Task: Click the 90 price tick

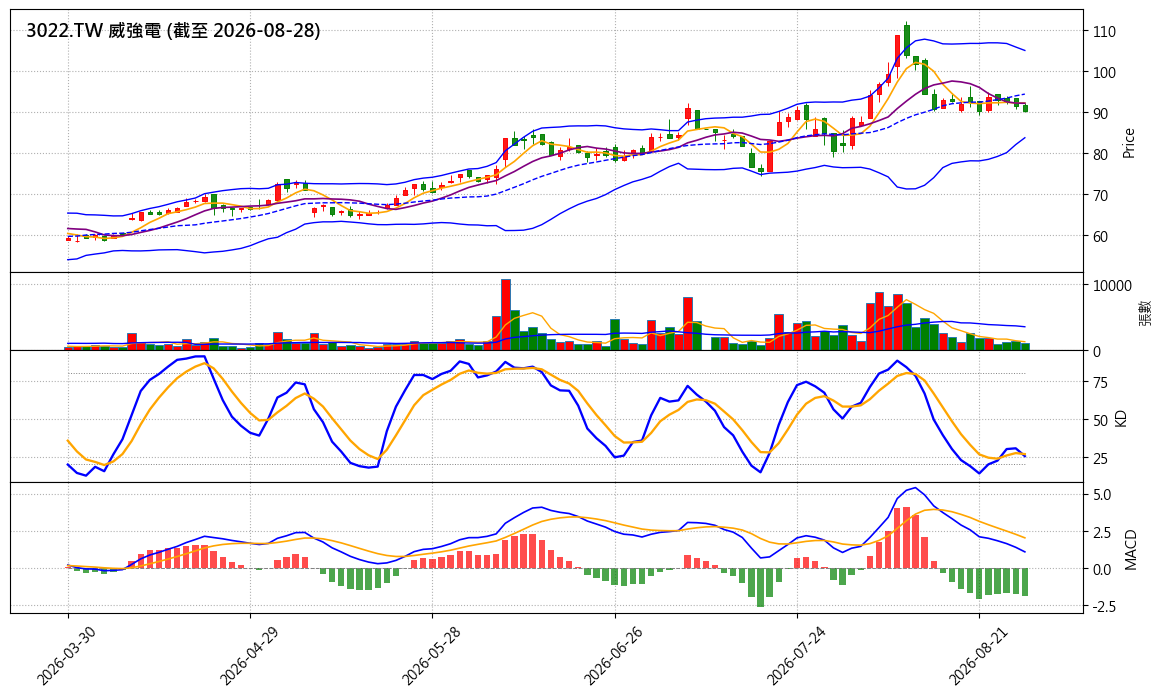Action: point(1100,113)
